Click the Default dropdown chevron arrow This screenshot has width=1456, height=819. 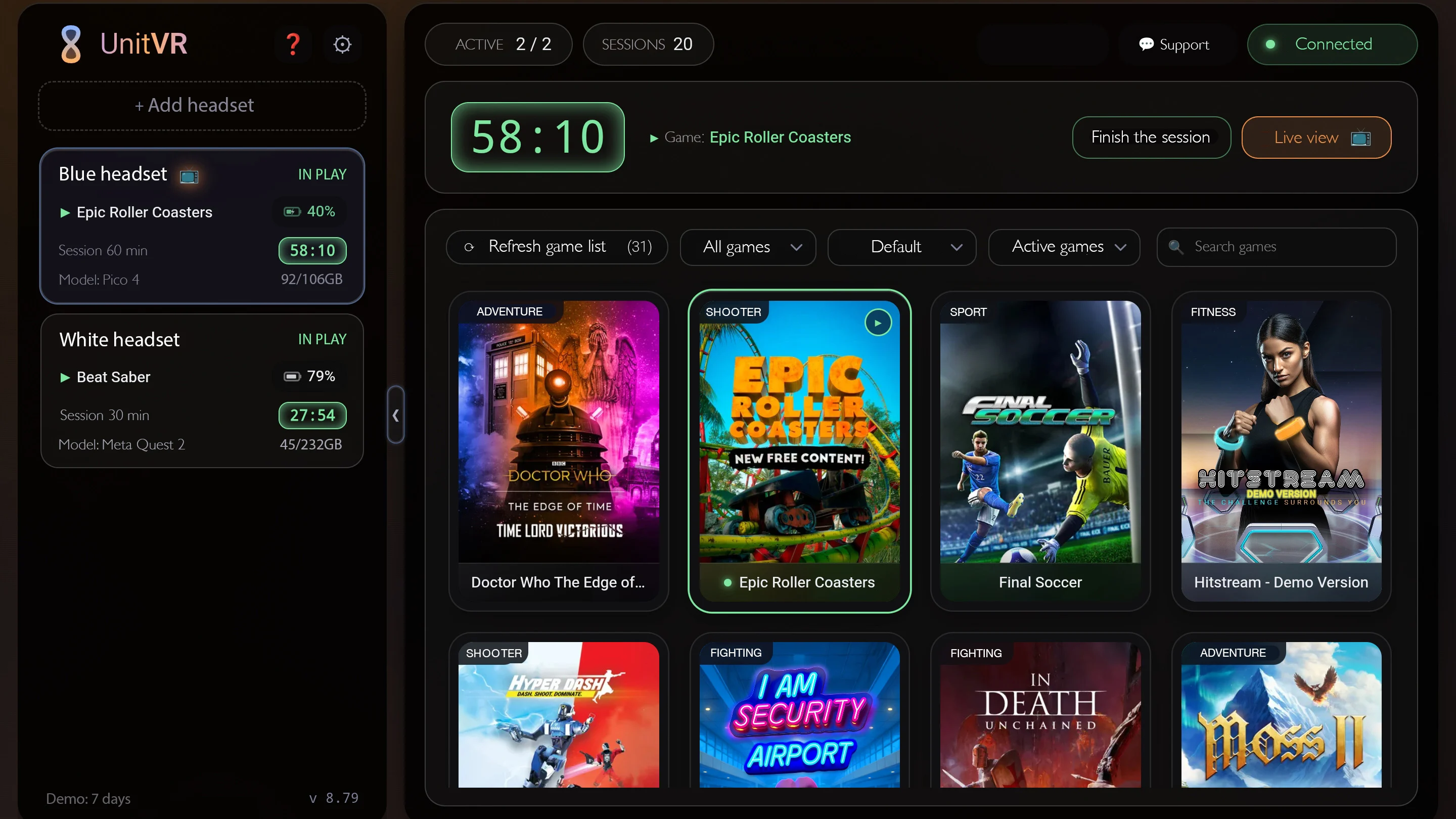pyautogui.click(x=956, y=248)
